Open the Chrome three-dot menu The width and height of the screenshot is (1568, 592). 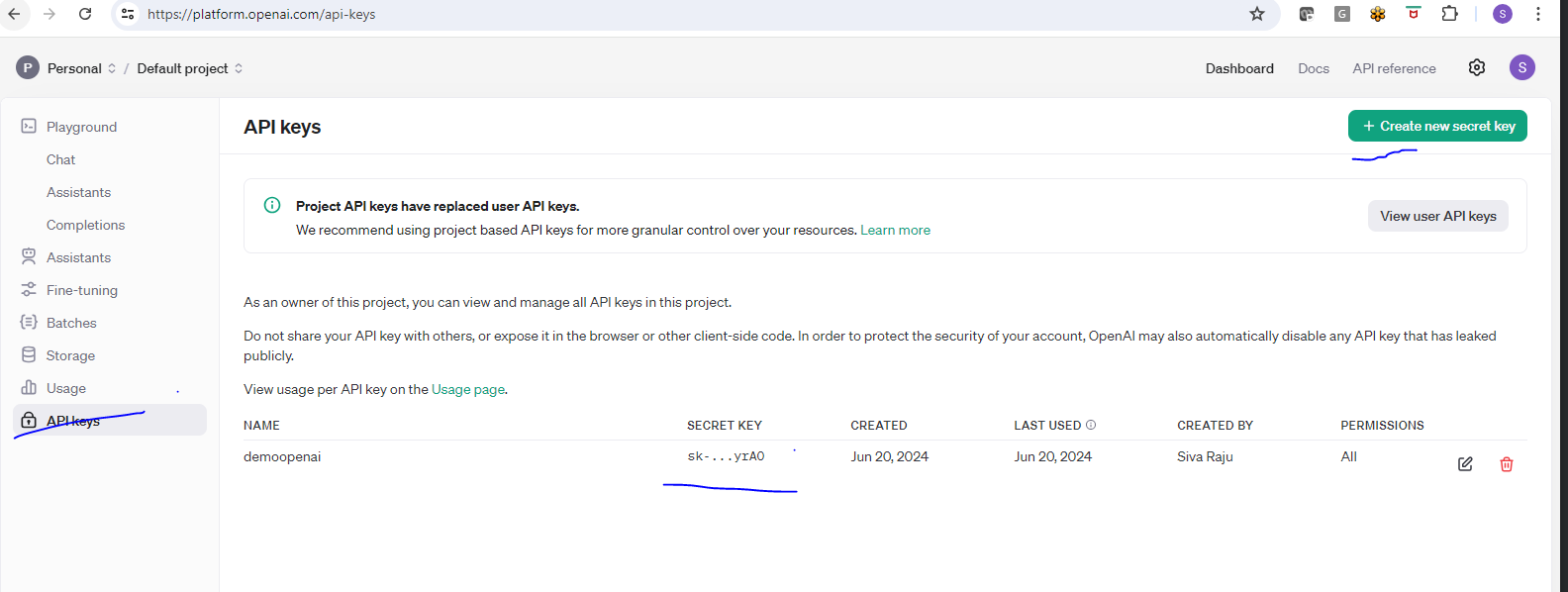[x=1538, y=14]
